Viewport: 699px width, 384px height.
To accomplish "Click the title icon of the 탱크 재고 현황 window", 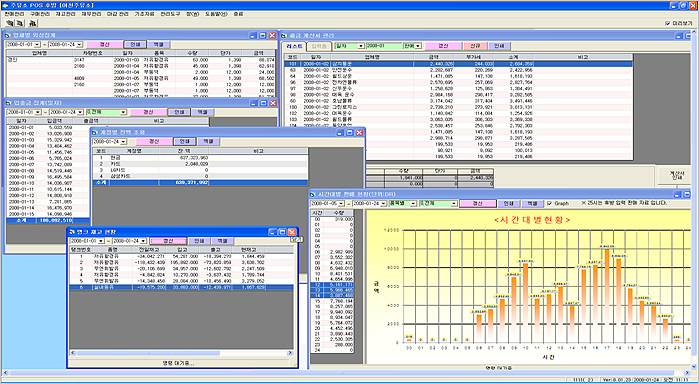I will coord(72,232).
